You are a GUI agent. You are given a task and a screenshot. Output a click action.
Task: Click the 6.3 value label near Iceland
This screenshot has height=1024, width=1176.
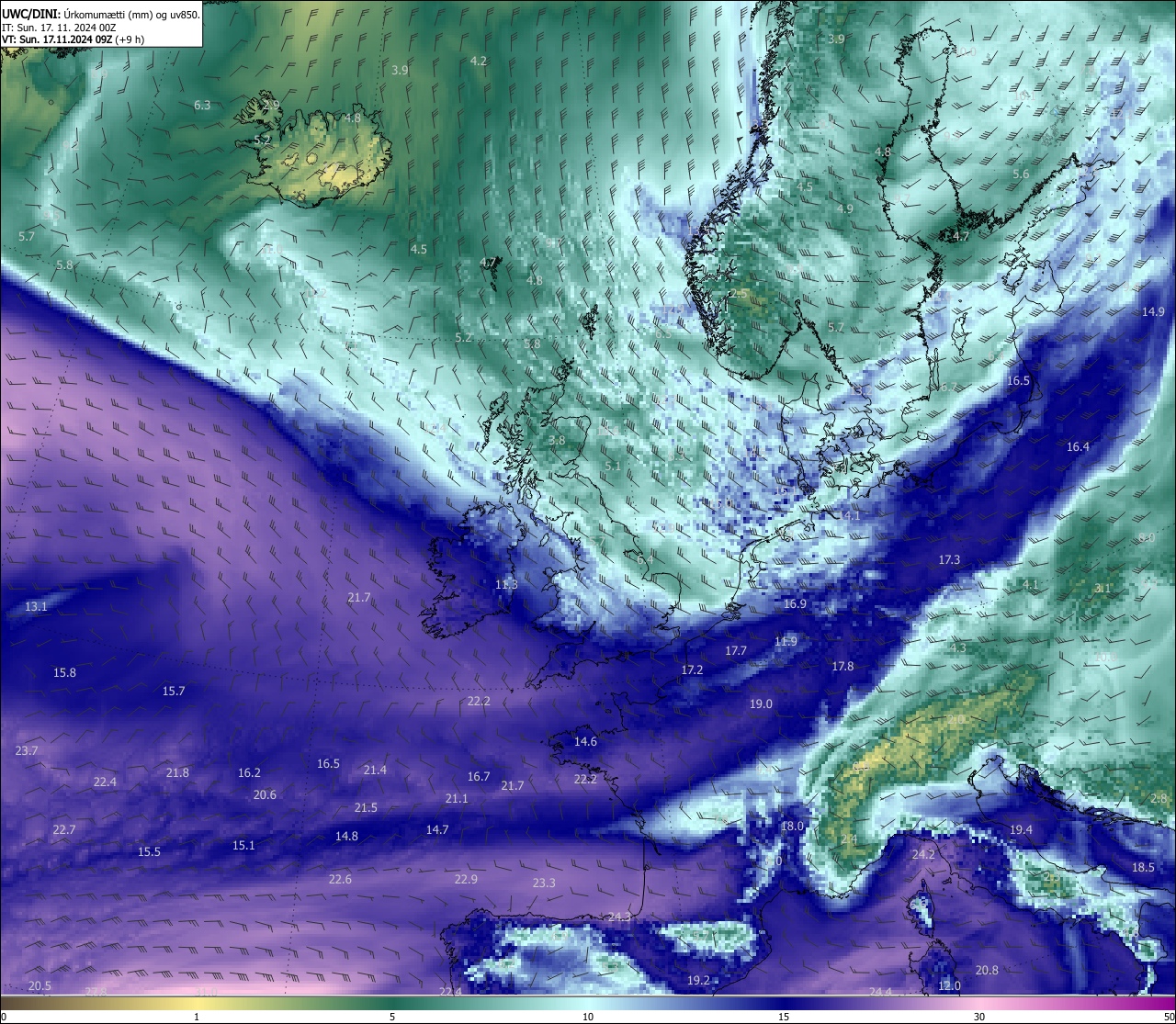click(x=202, y=106)
